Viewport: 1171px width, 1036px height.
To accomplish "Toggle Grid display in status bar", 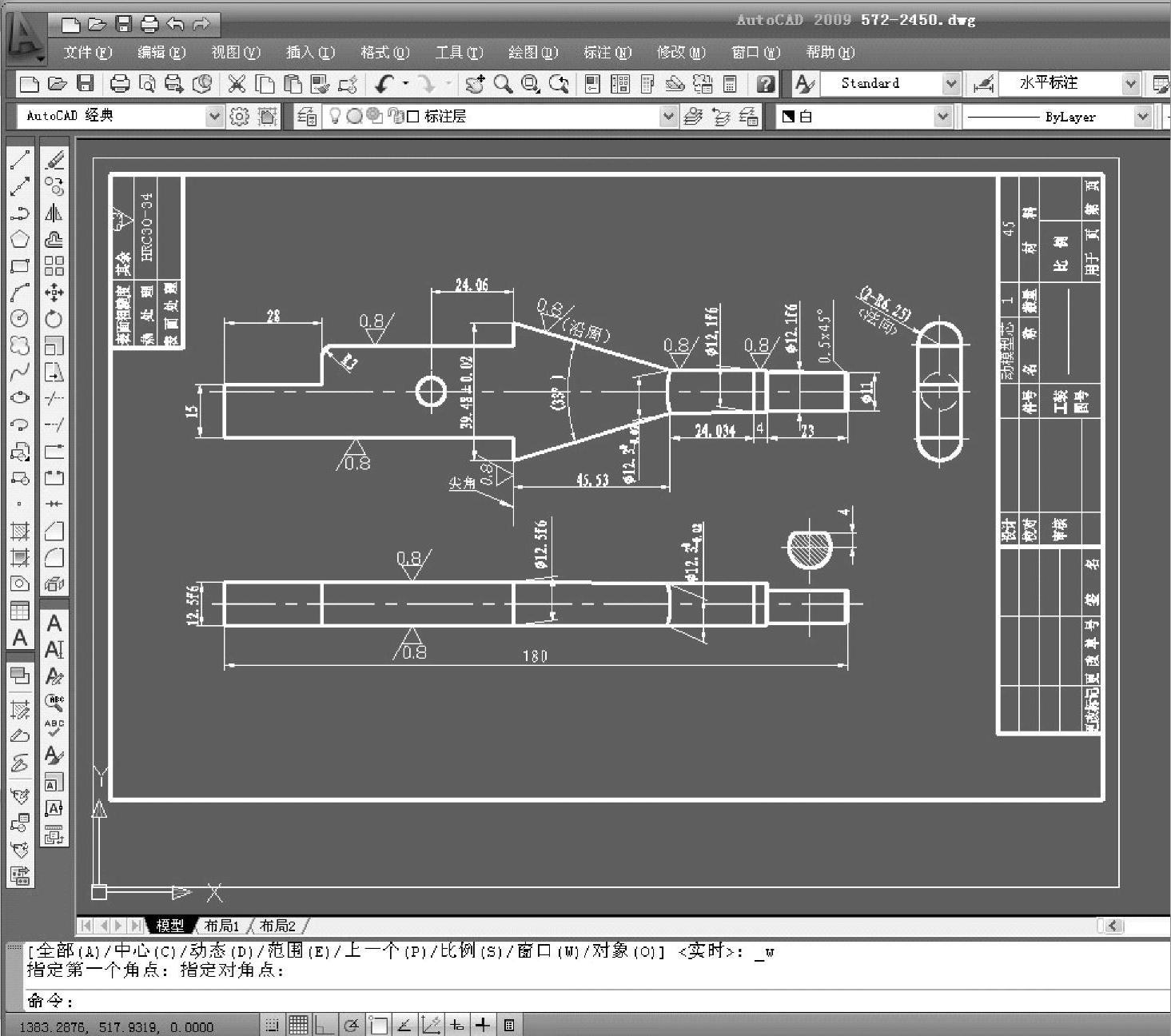I will tap(298, 1025).
